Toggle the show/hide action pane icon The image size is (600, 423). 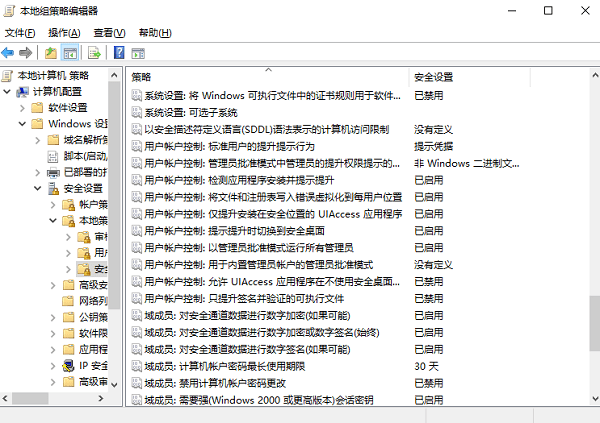point(138,53)
